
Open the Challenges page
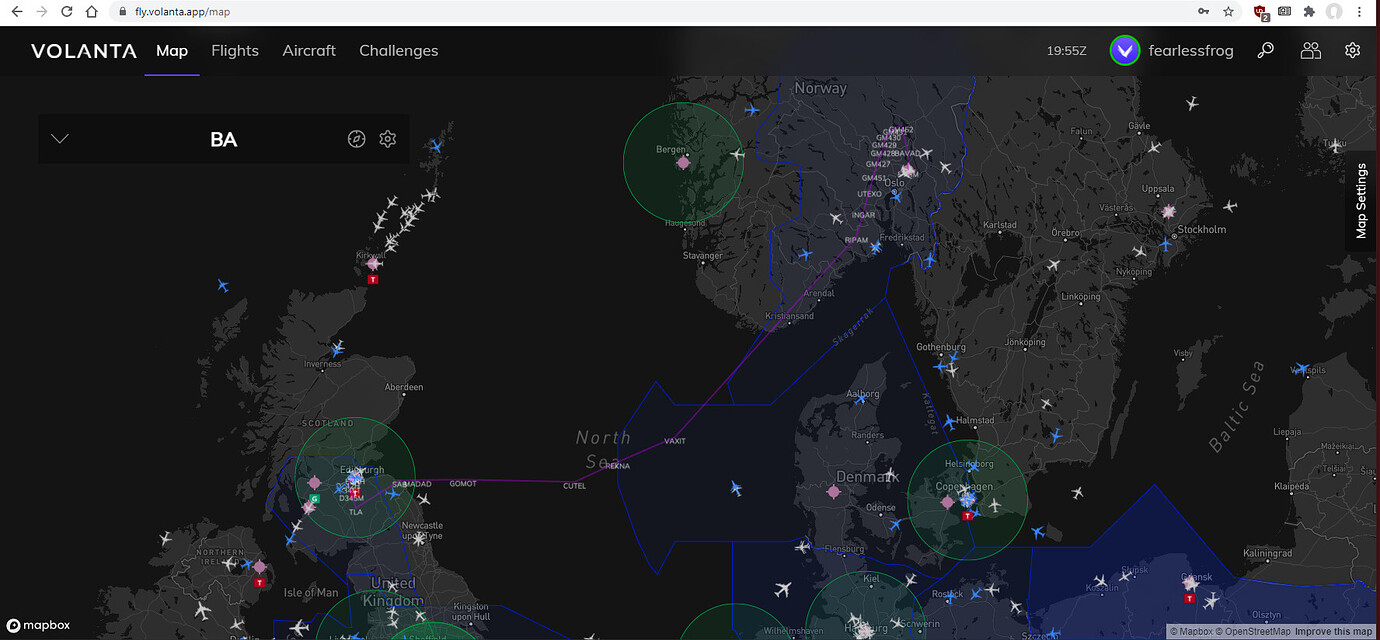click(x=398, y=50)
